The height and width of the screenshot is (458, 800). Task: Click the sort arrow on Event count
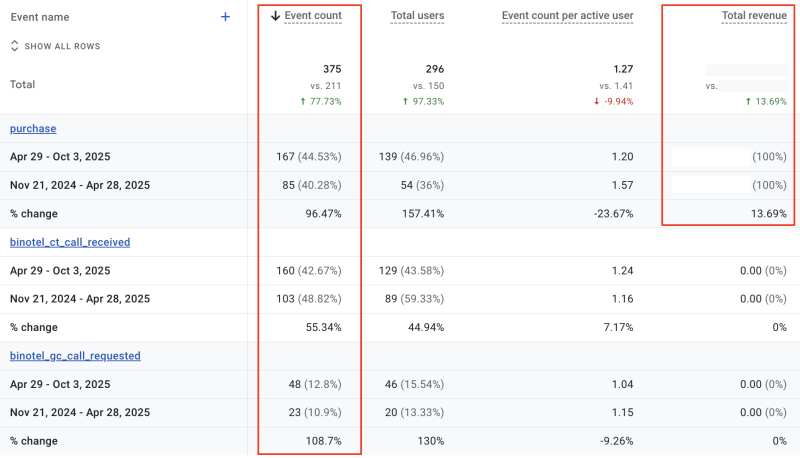[276, 16]
